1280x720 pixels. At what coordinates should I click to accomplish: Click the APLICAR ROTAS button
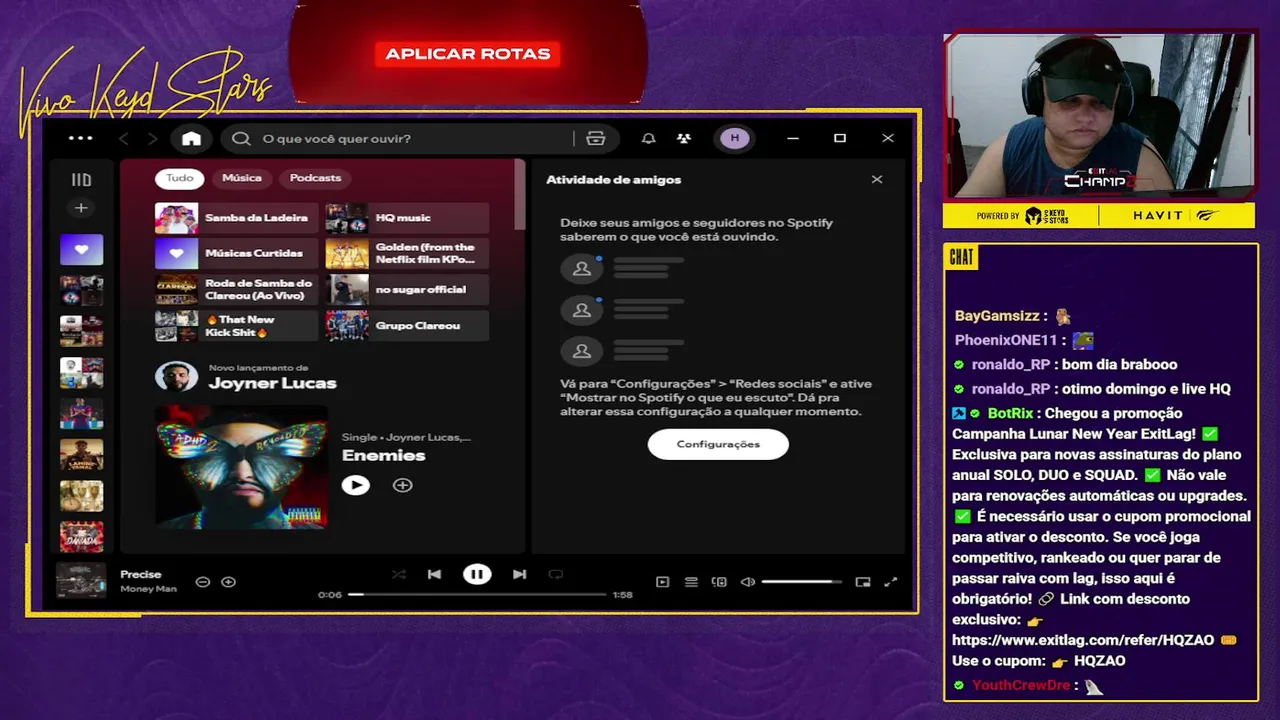pyautogui.click(x=468, y=54)
